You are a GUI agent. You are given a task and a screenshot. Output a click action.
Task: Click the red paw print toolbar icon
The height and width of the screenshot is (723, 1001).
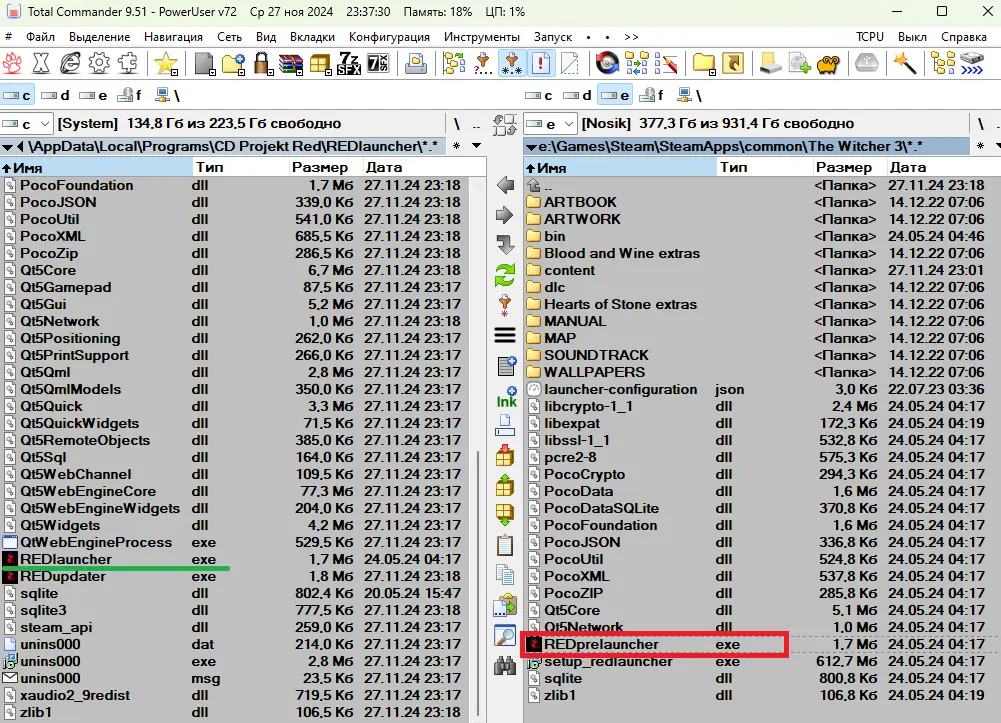pyautogui.click(x=12, y=63)
